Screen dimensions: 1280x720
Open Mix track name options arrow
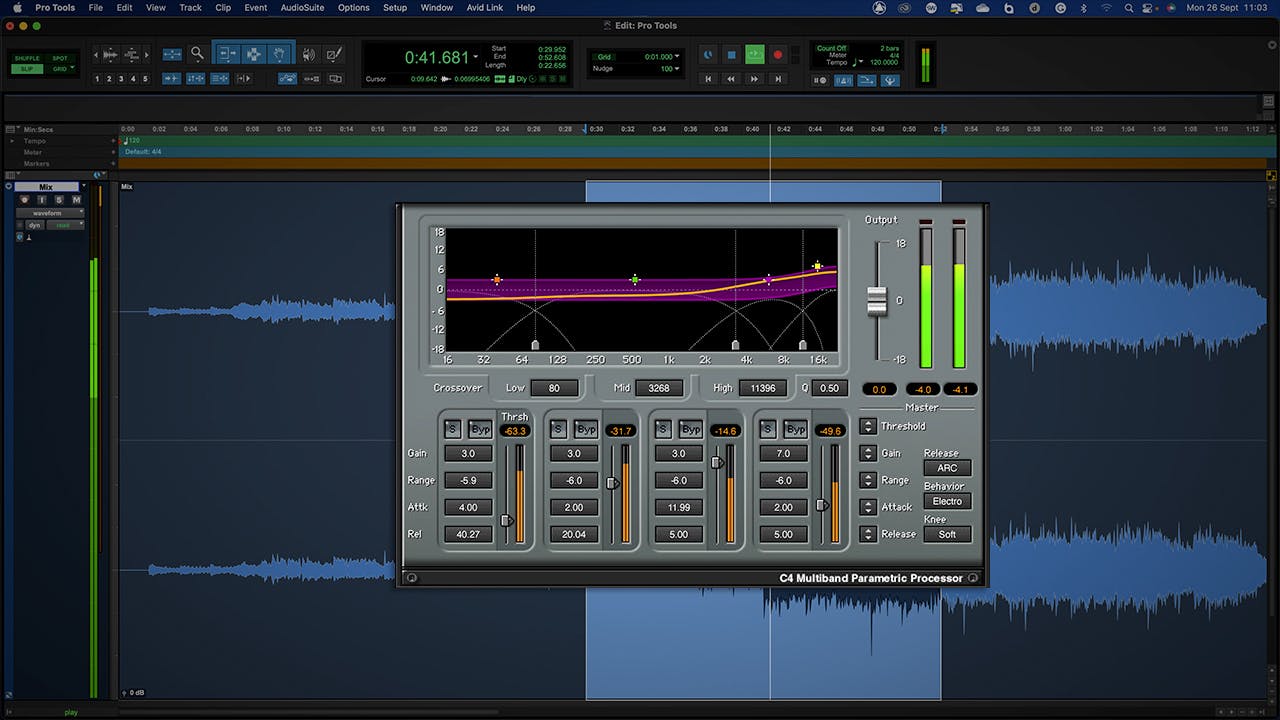pyautogui.click(x=84, y=186)
